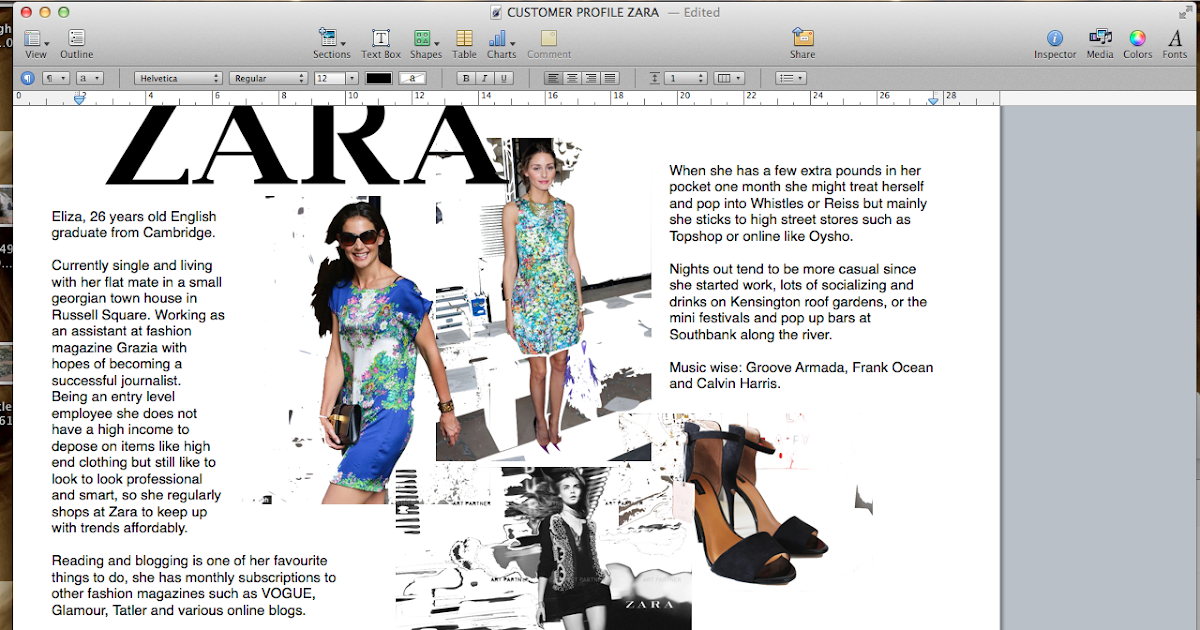Open the Regular typeface dropdown
This screenshot has height=630, width=1200.
tap(268, 78)
